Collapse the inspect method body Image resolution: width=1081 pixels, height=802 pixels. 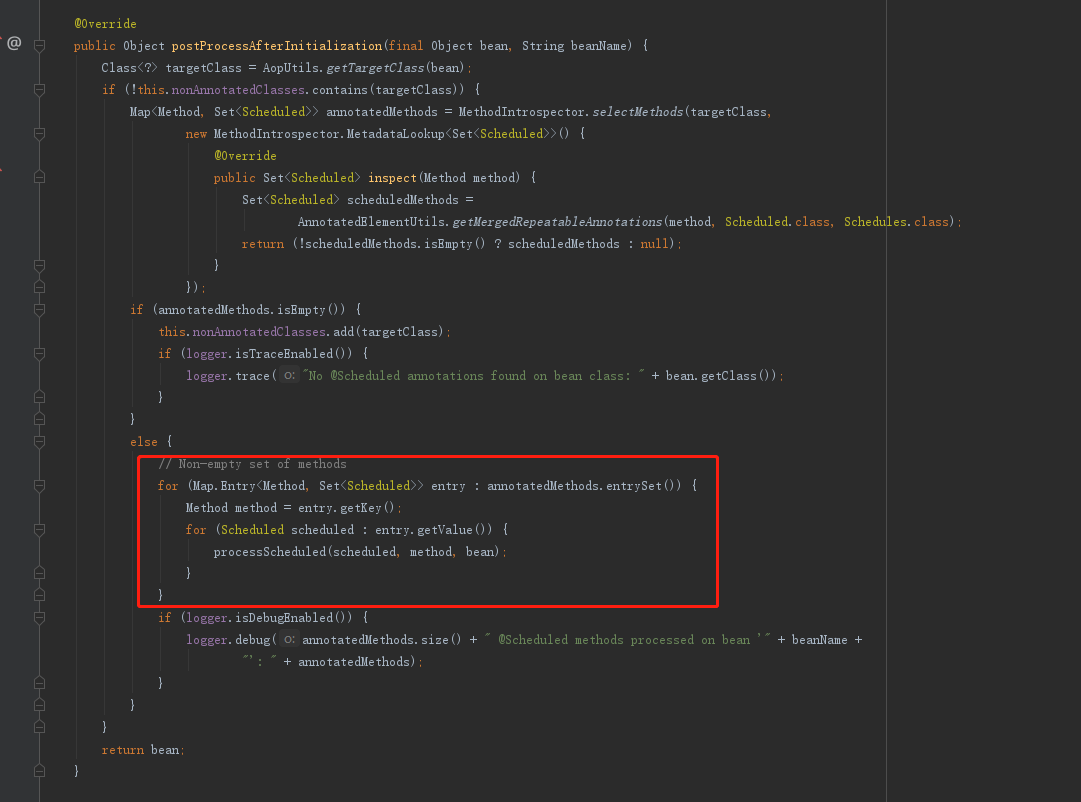(x=38, y=177)
